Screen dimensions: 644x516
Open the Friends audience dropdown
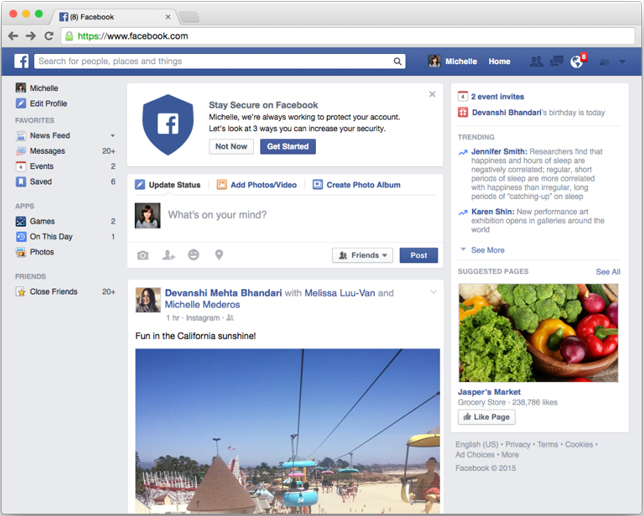(x=362, y=255)
